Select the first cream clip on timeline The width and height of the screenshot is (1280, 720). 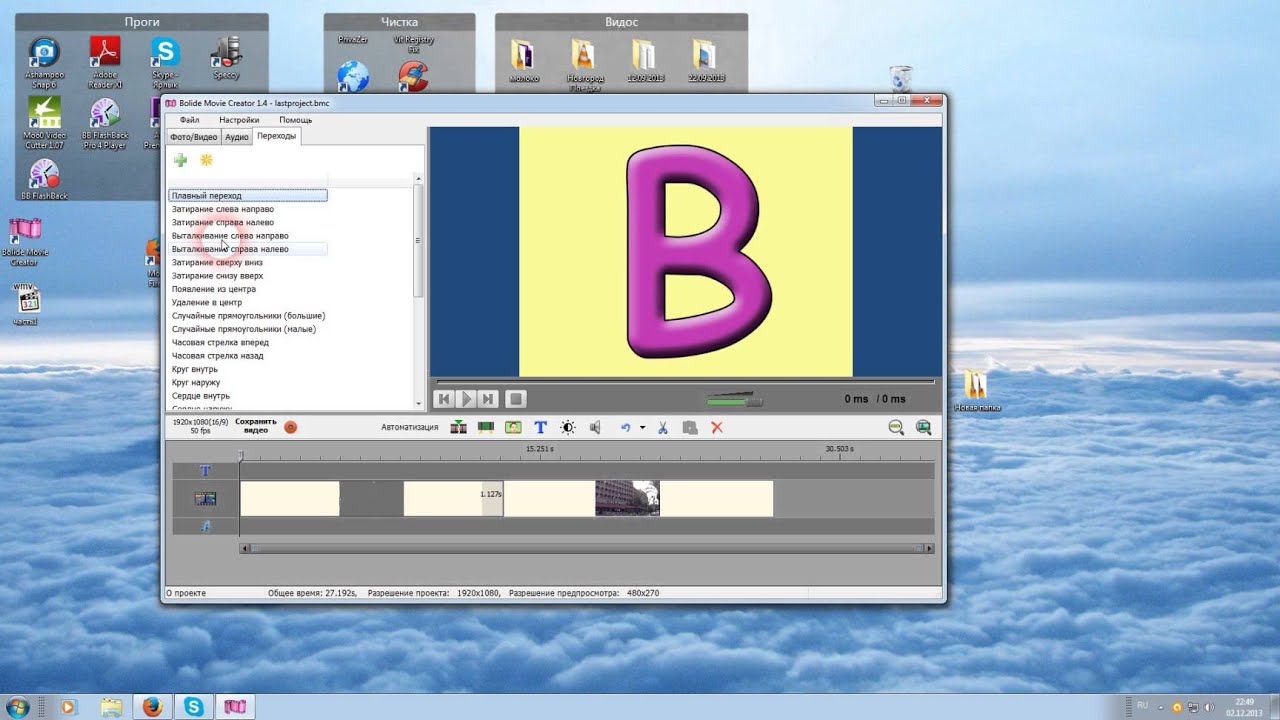290,498
